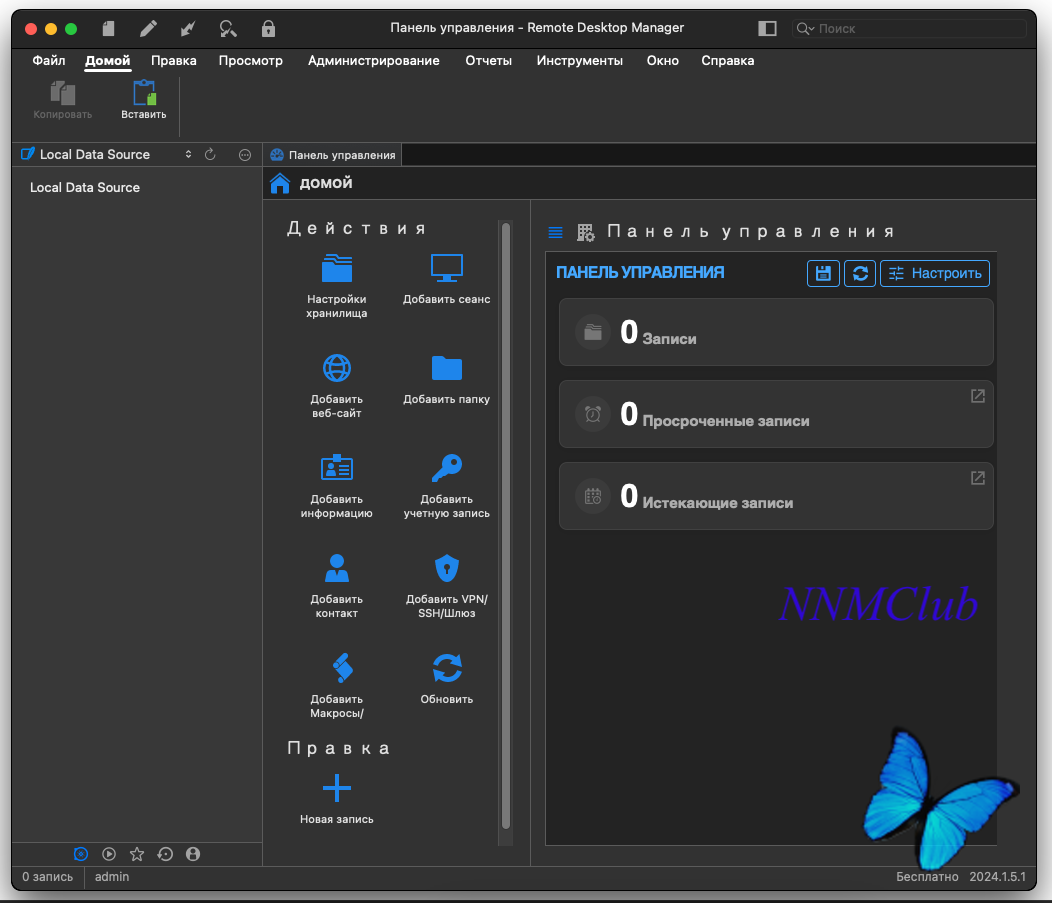Switch to the recent history view icon
Image resolution: width=1052 pixels, height=903 pixels.
pyautogui.click(x=165, y=854)
